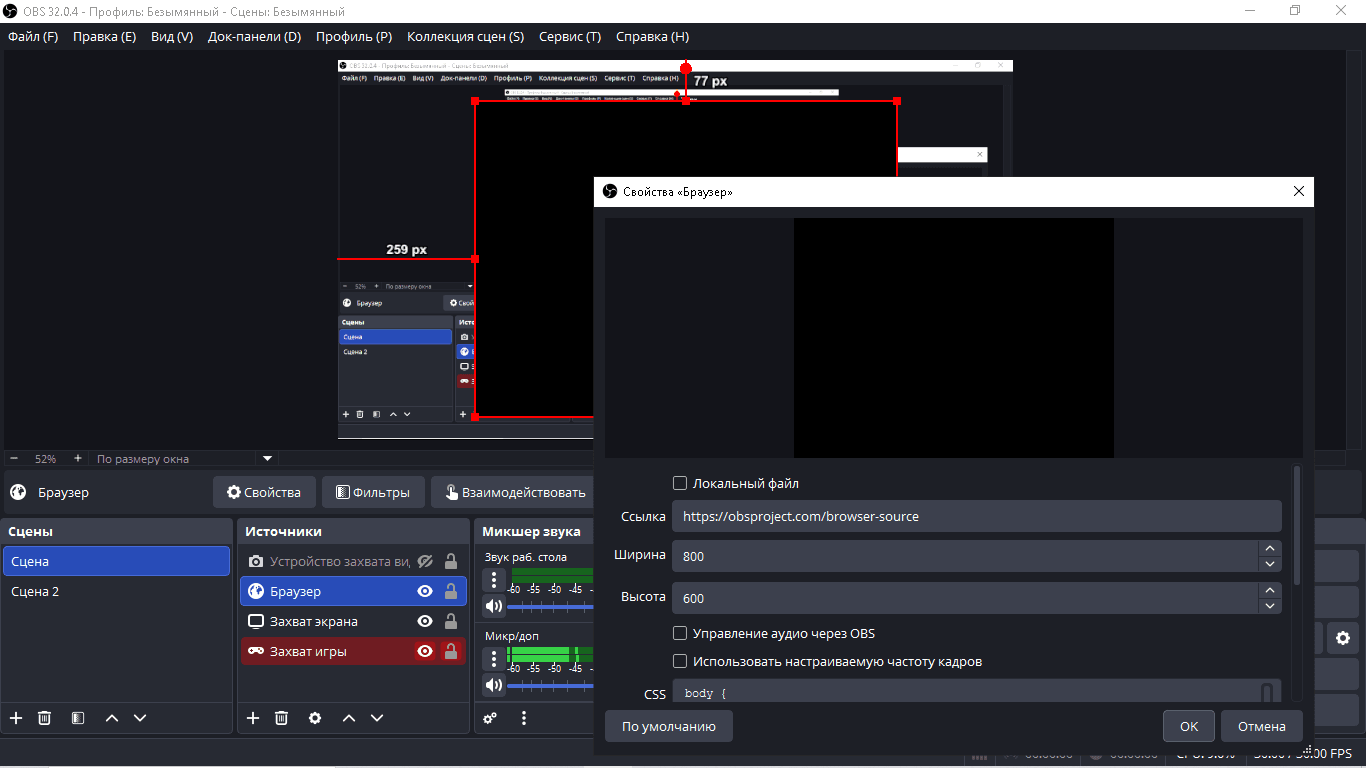
Task: Check Управление аудио через OBS
Action: coord(680,633)
